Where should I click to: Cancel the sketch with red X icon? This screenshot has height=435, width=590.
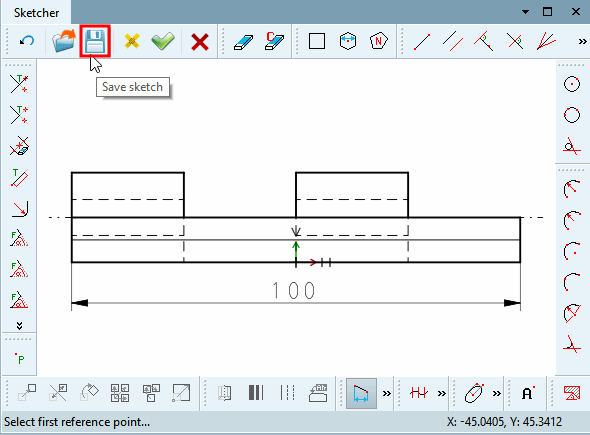point(200,41)
